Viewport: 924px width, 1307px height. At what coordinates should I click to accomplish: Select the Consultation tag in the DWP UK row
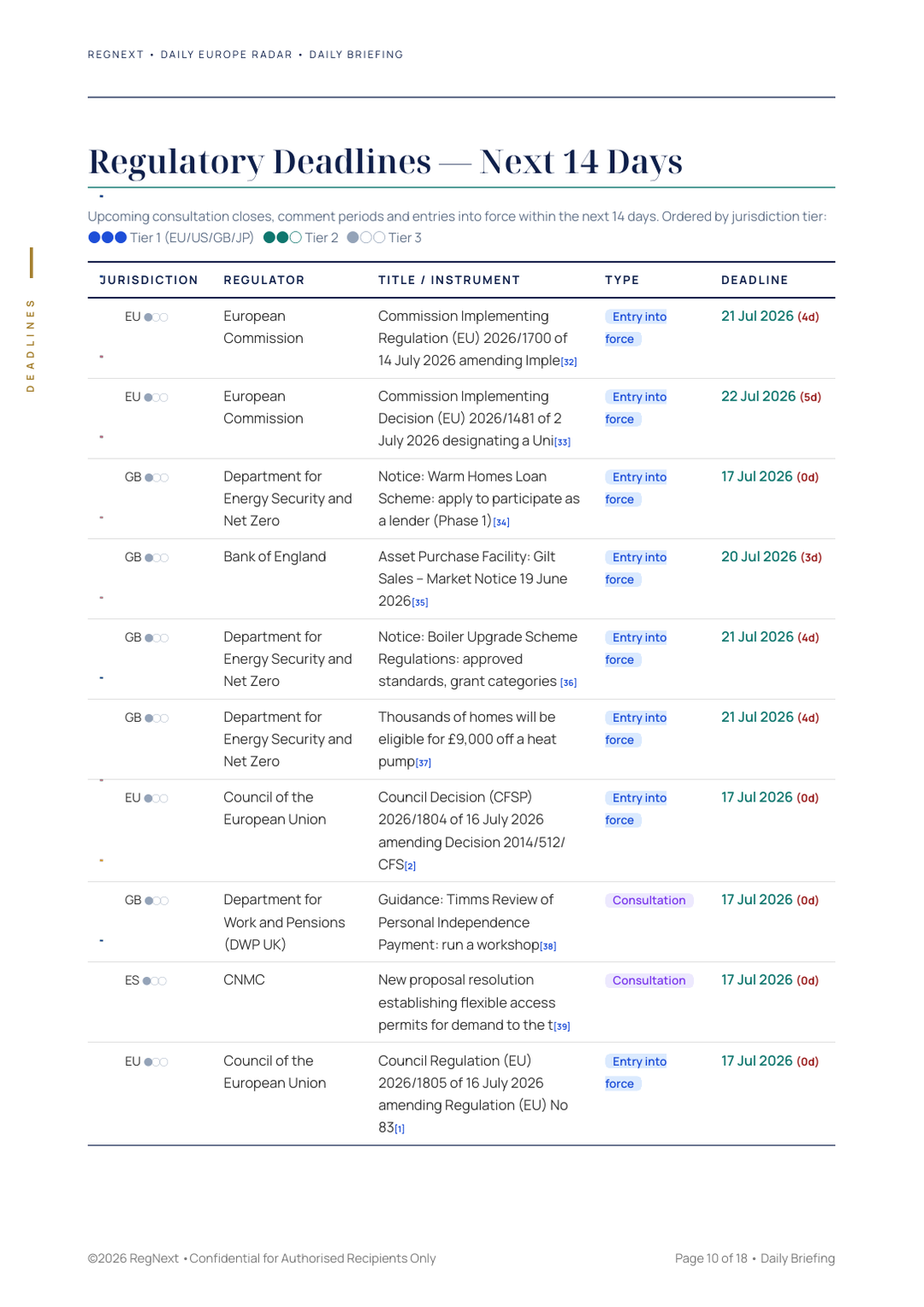(649, 900)
